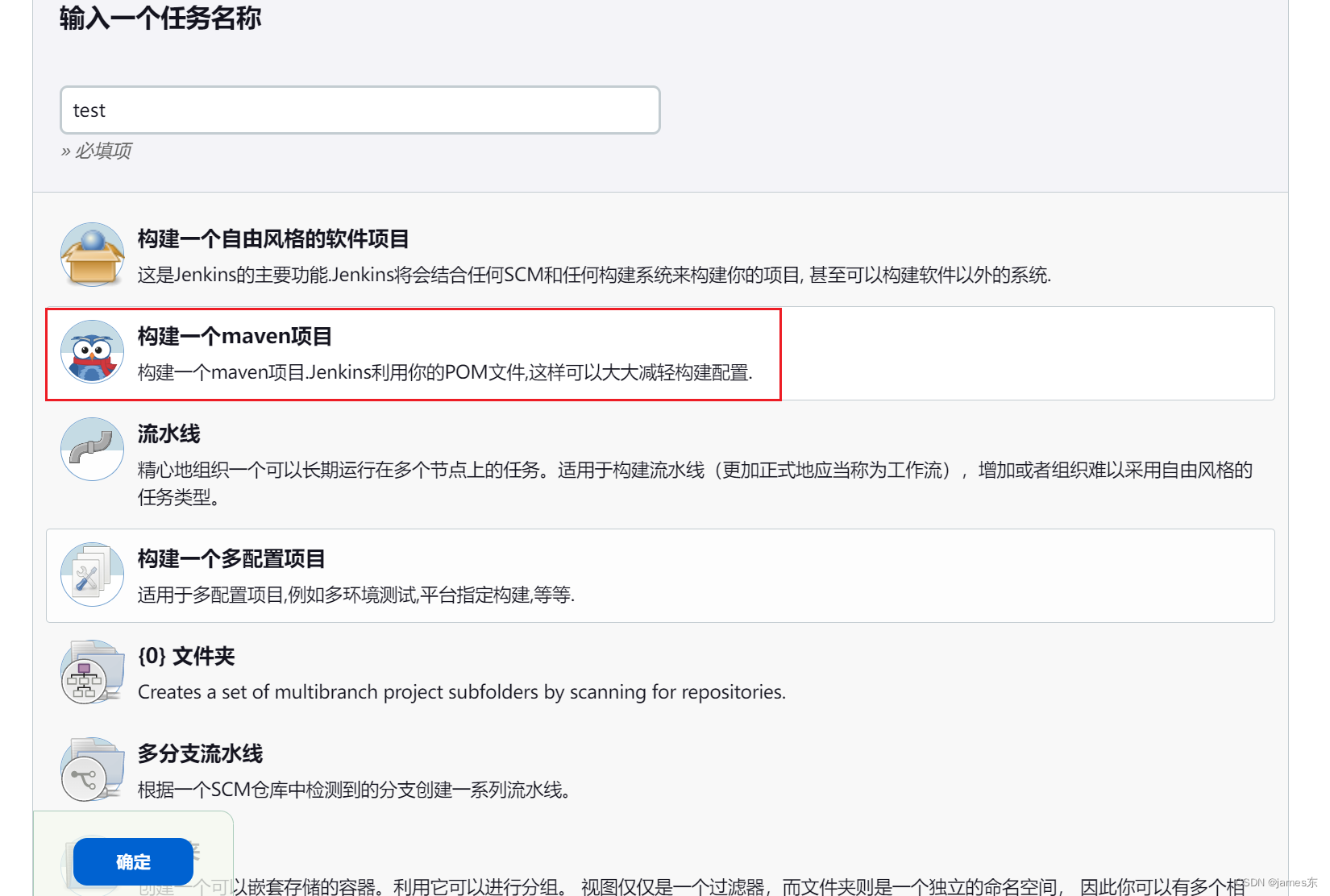Select the maven project owl icon
This screenshot has height=896, width=1330.
click(93, 352)
